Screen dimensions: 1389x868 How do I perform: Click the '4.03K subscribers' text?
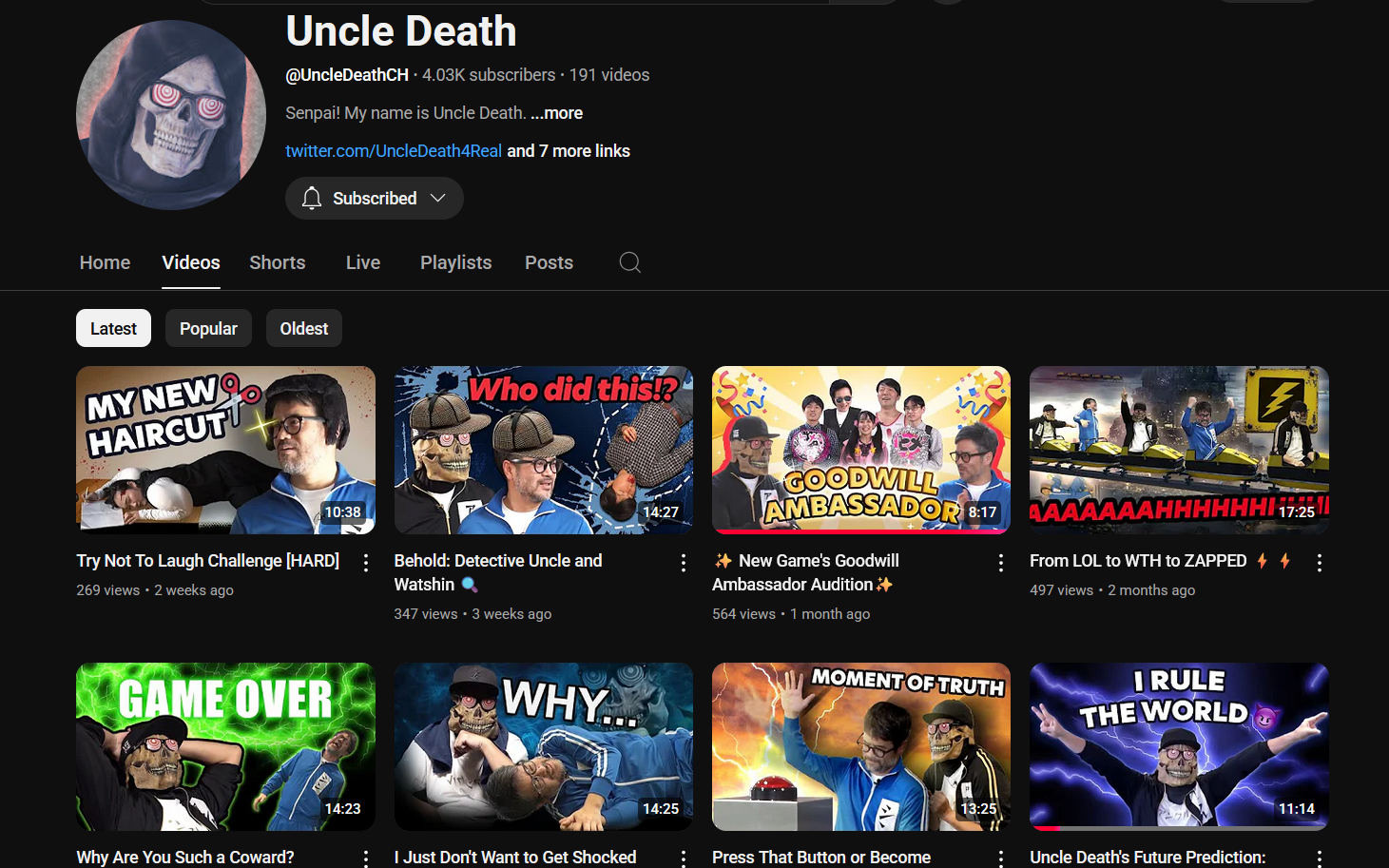489,75
